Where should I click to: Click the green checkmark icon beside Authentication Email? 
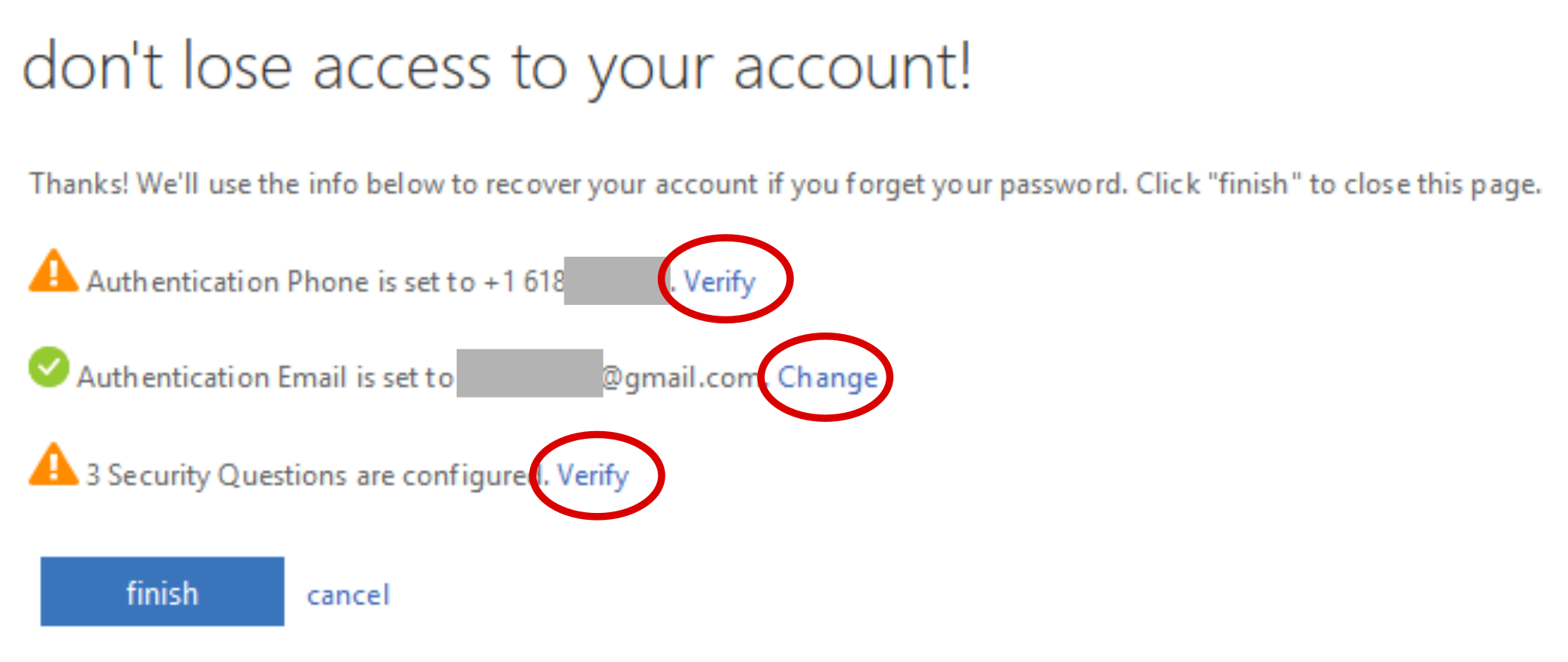pyautogui.click(x=48, y=368)
